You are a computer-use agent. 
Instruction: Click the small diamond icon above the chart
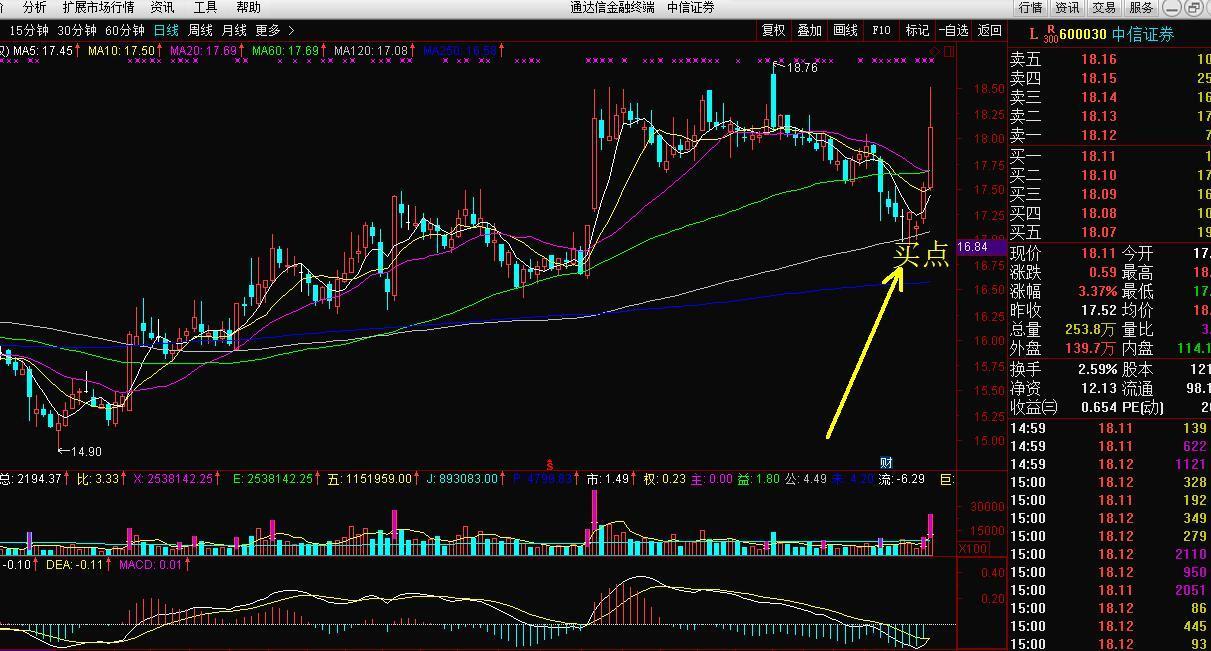click(x=934, y=50)
